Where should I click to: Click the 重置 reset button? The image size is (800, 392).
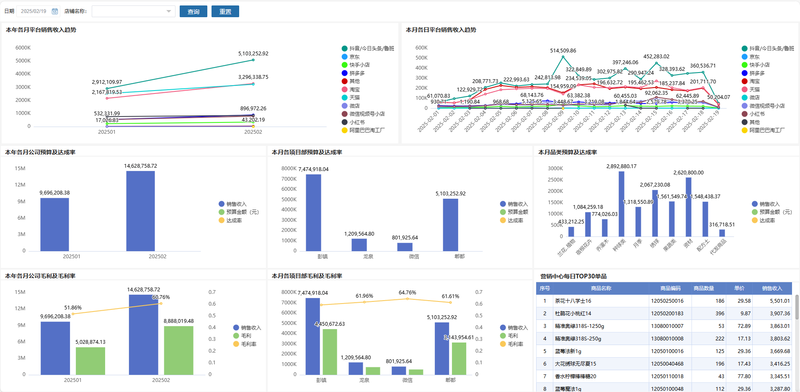tap(225, 11)
